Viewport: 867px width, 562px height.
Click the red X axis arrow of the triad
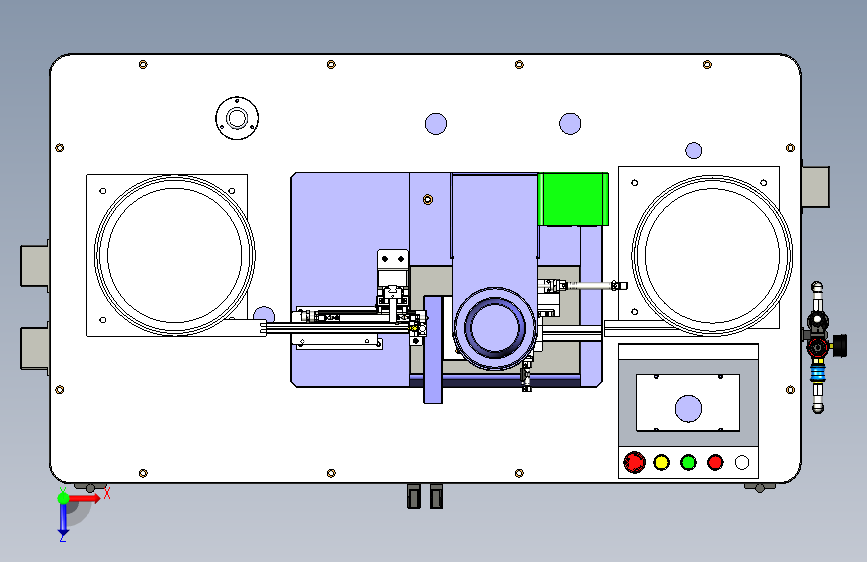point(84,498)
